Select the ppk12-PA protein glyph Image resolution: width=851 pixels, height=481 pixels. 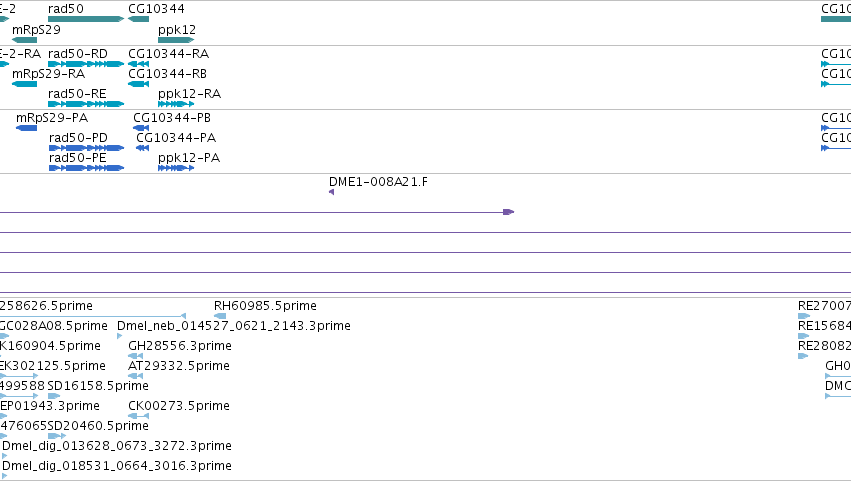point(176,168)
